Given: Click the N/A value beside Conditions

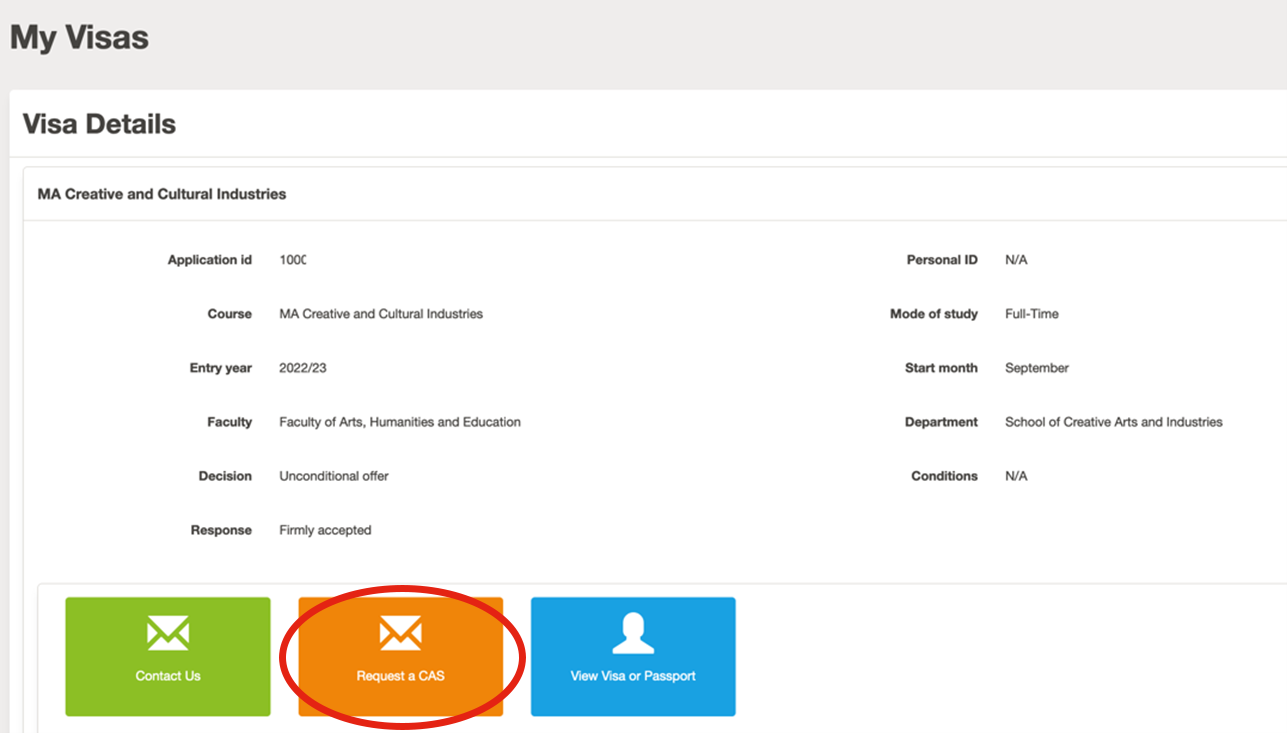Looking at the screenshot, I should tap(1016, 476).
